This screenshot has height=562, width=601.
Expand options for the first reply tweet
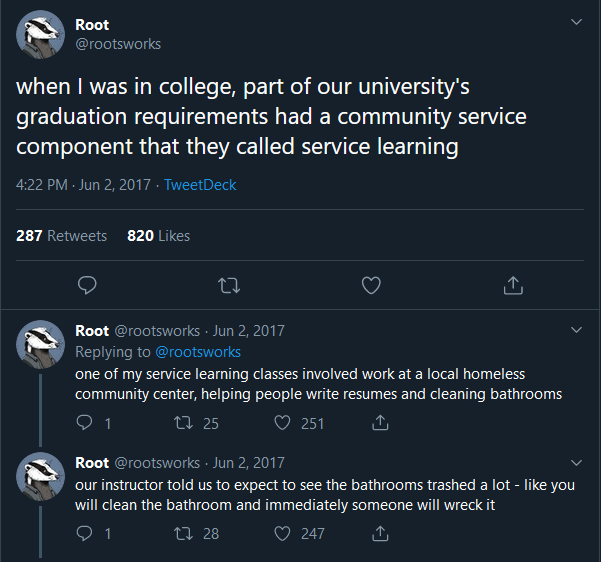576,329
